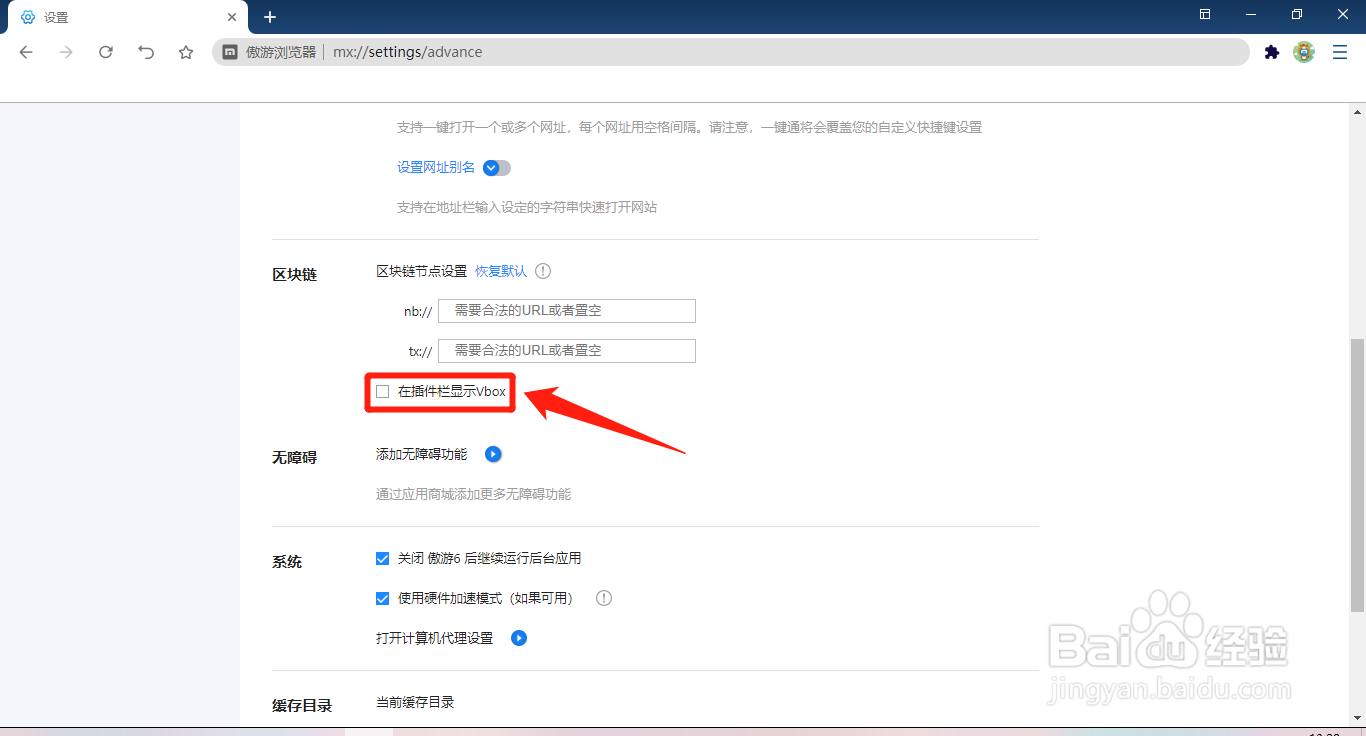Expand 打开计算机代理设置 arrow
Viewport: 1366px width, 736px height.
518,637
